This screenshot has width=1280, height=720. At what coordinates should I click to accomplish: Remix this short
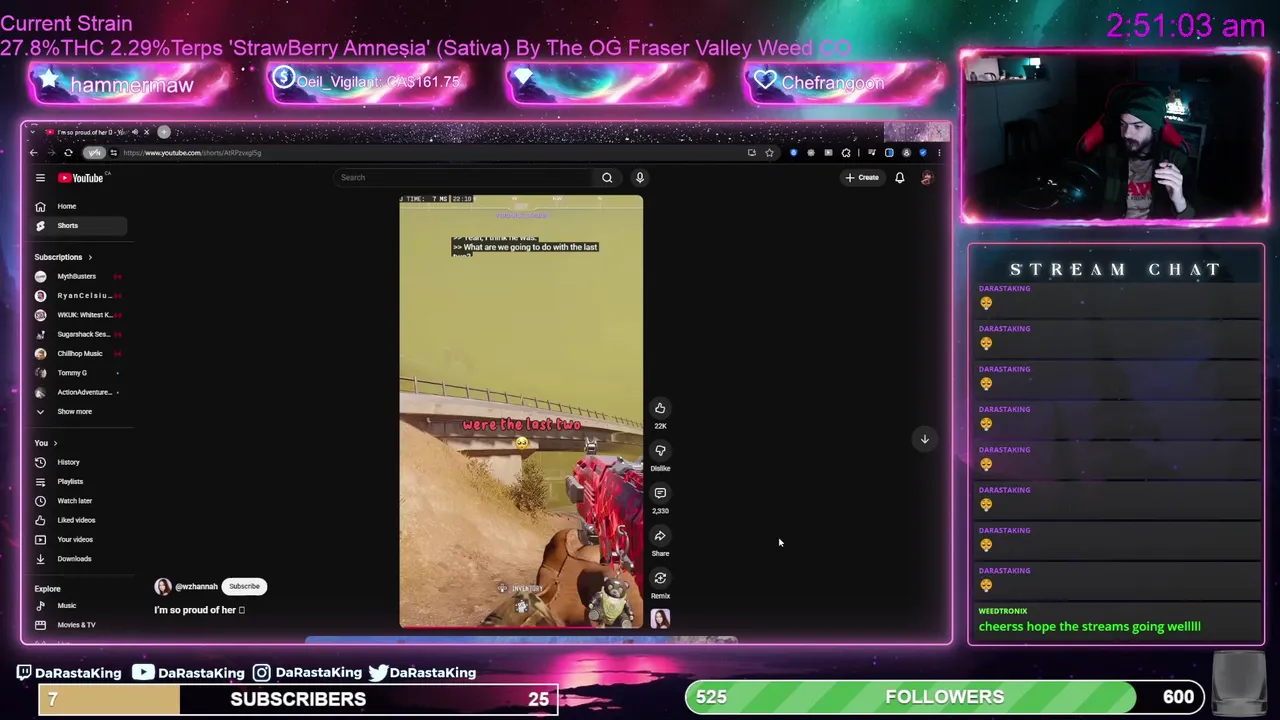[x=660, y=578]
